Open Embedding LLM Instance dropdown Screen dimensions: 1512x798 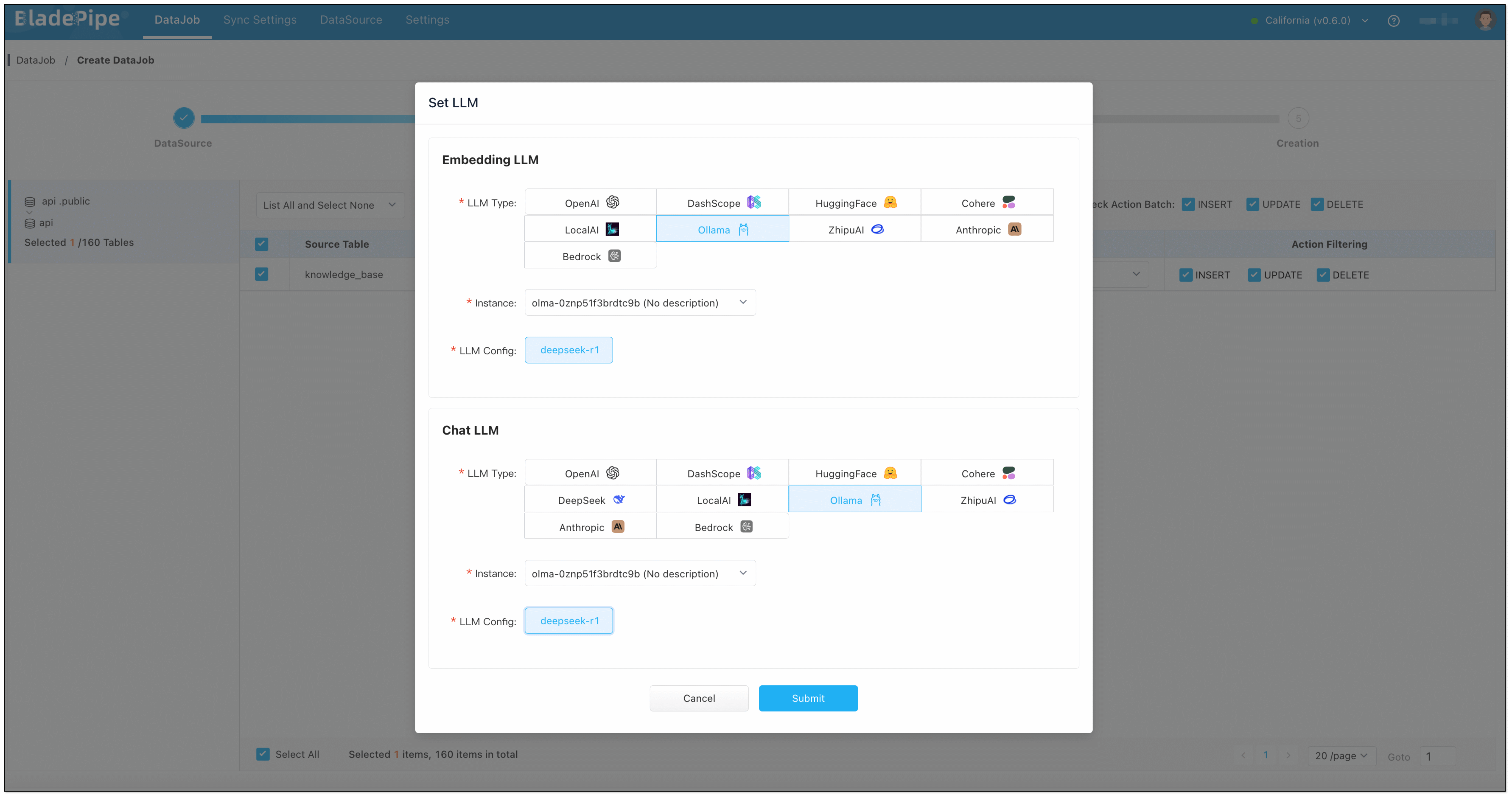tap(640, 302)
